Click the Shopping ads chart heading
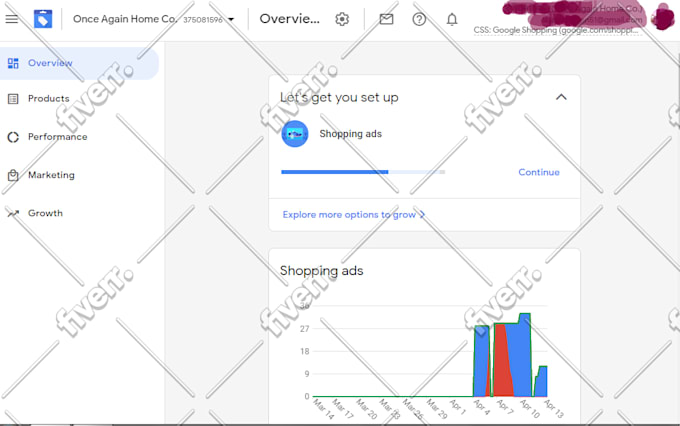This screenshot has height=426, width=680. click(x=321, y=271)
